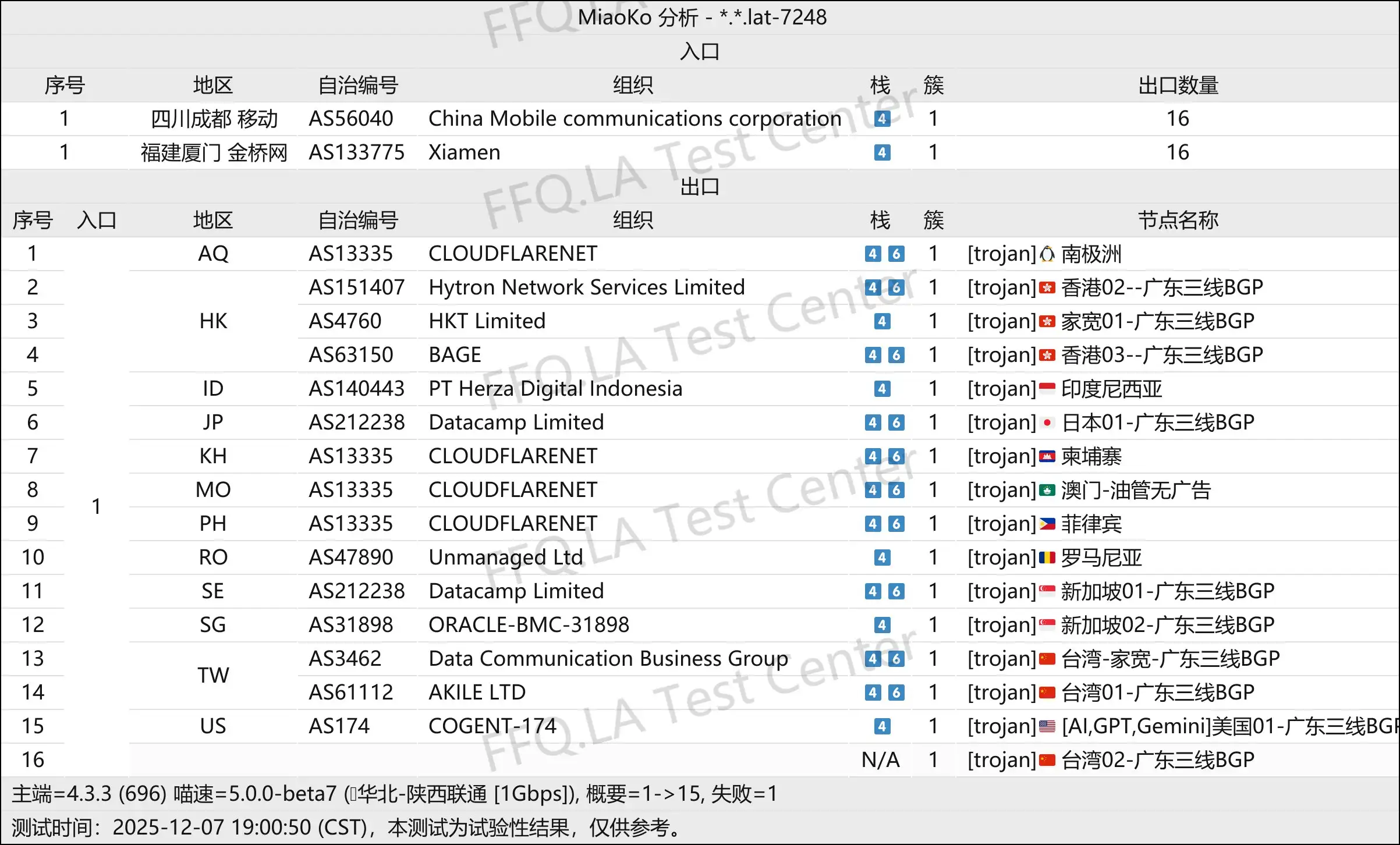The height and width of the screenshot is (845, 1400).
Task: Toggle the IPv4 badge on COGENT-174 row
Action: (882, 726)
